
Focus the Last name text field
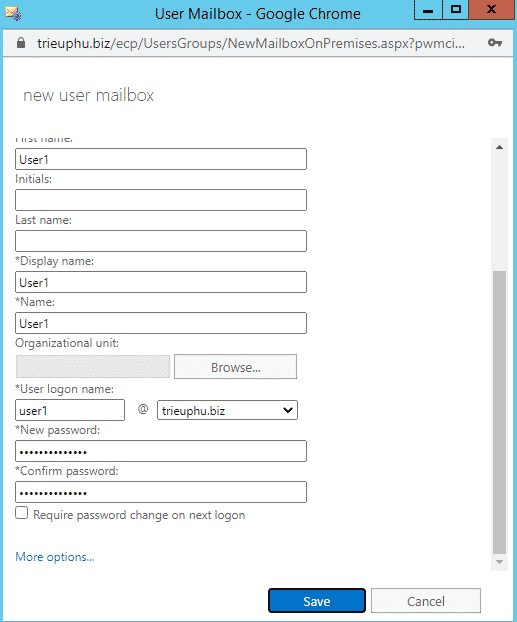161,241
